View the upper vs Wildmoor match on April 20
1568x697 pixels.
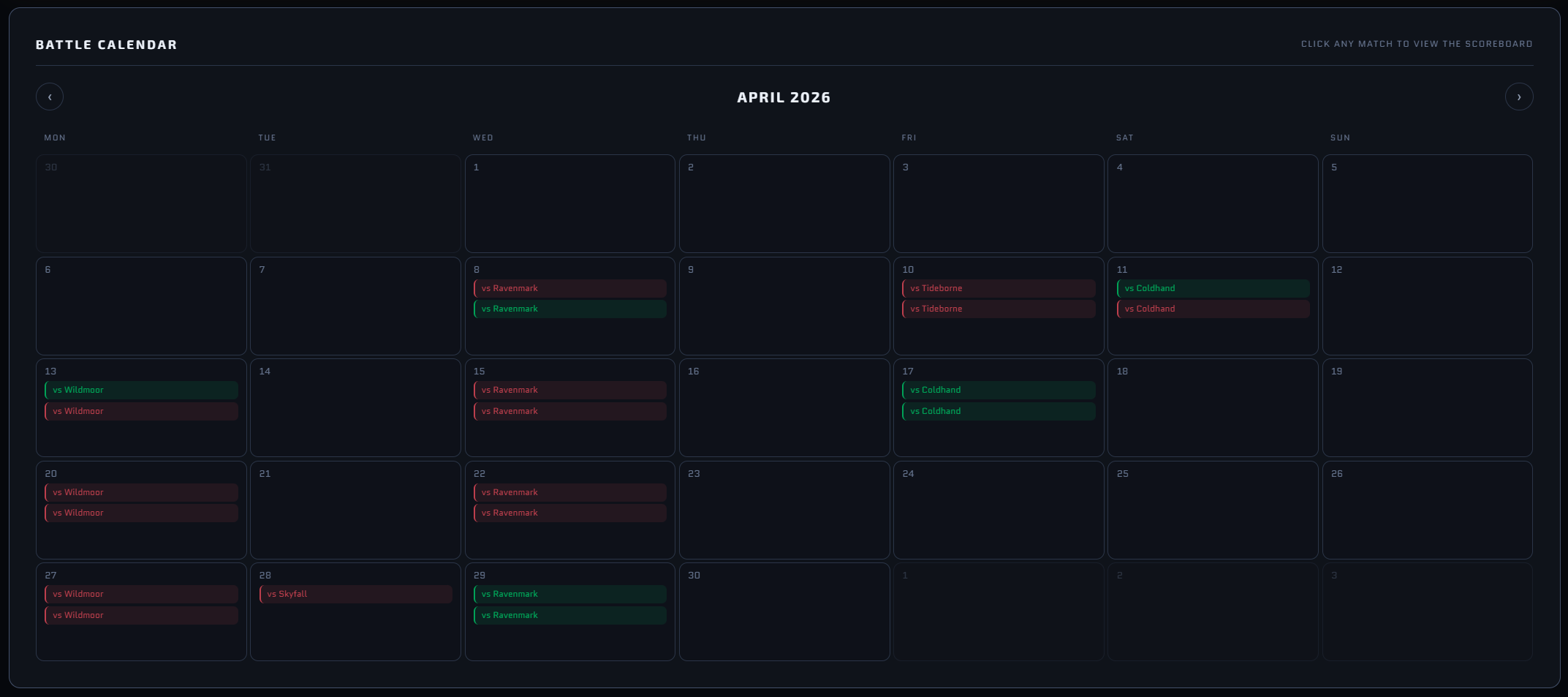point(141,492)
